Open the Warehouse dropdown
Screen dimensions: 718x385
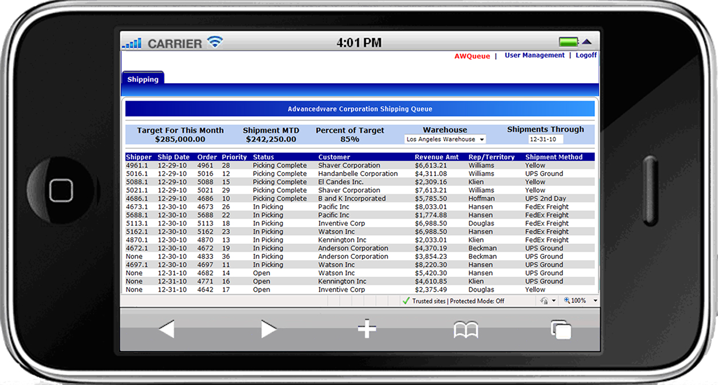[x=445, y=139]
